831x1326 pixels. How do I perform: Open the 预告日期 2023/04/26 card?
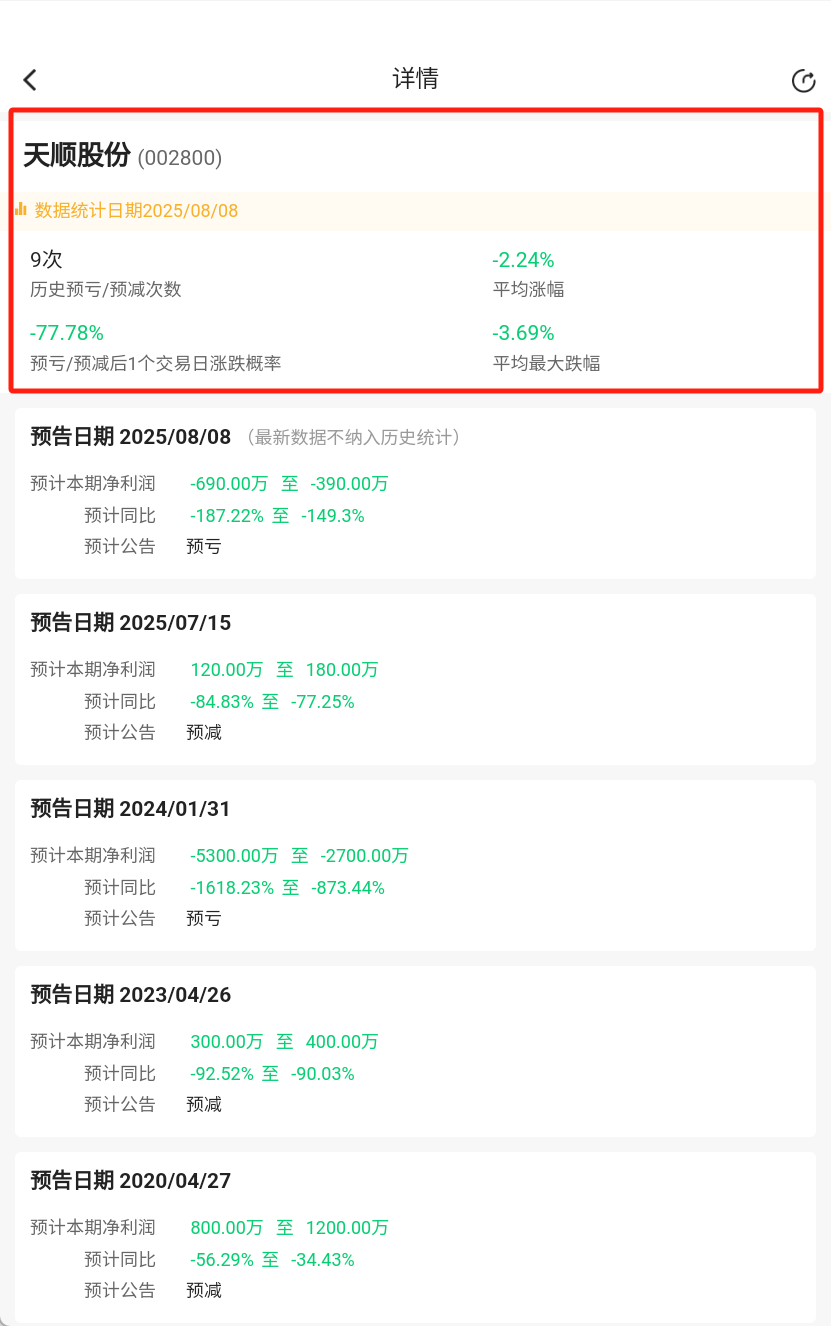(415, 1051)
